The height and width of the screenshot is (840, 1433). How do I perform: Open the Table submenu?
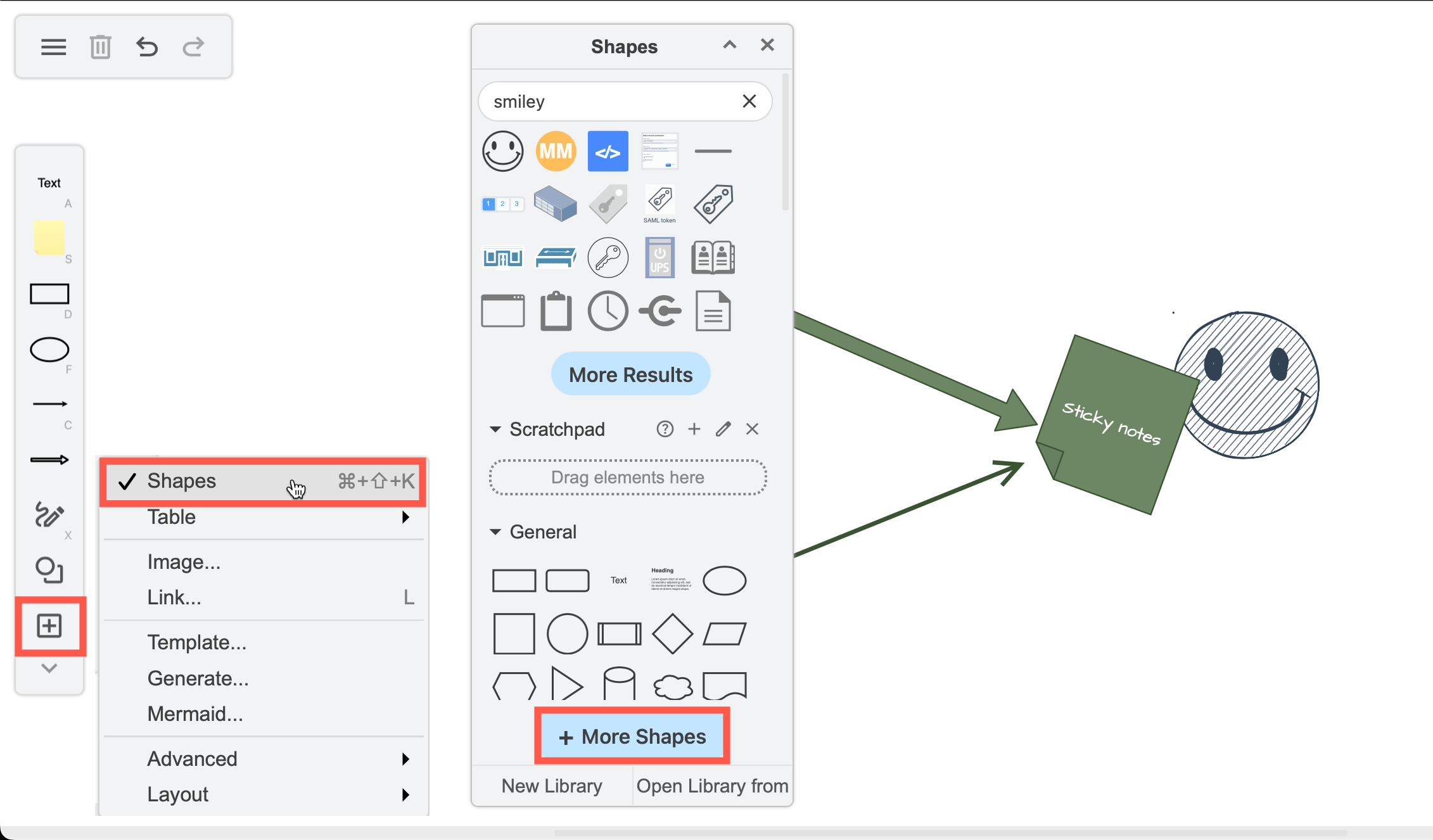[171, 517]
